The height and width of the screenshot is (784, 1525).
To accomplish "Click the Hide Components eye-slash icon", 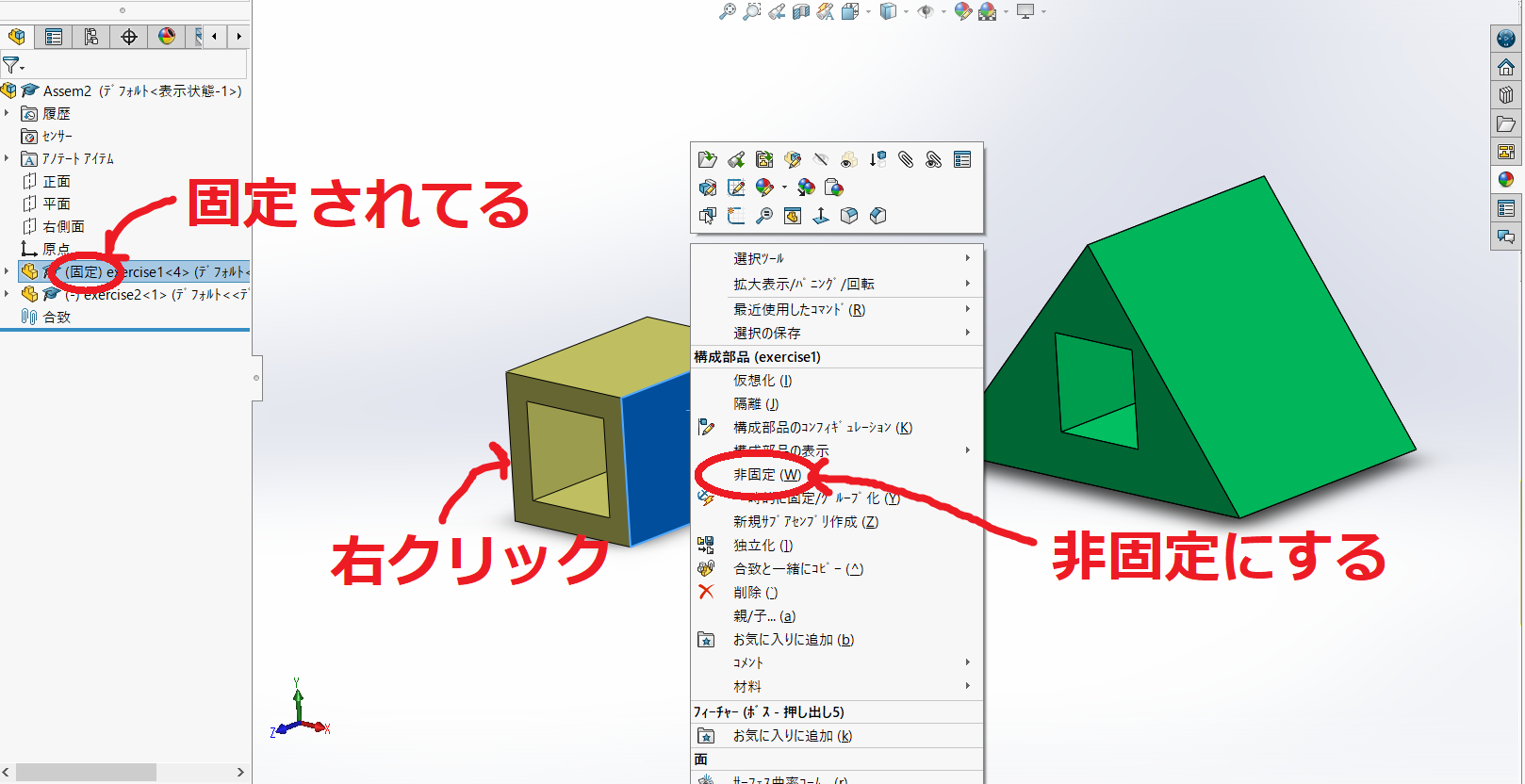I will tap(821, 160).
